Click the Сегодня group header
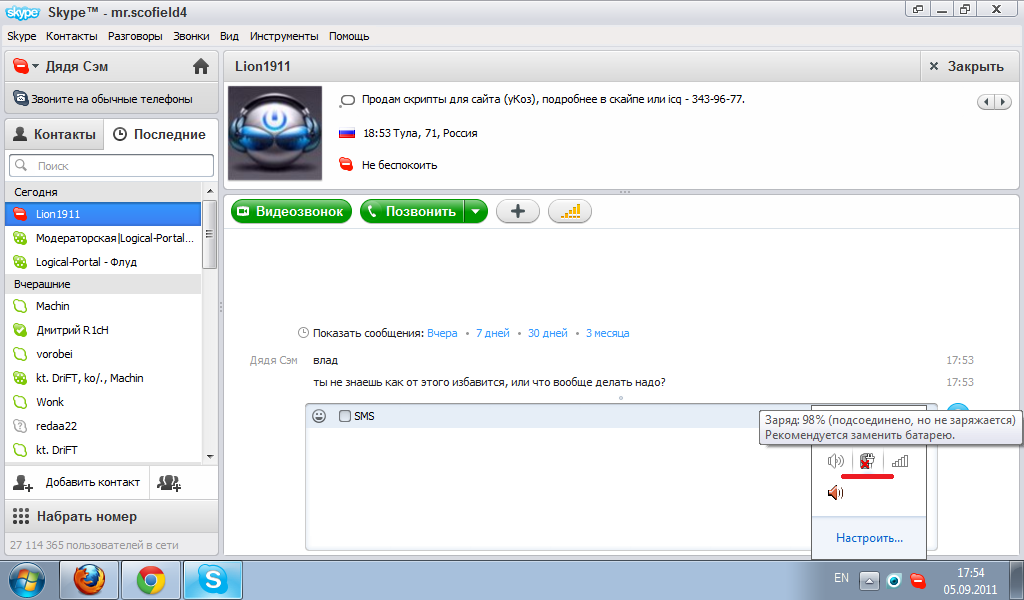 point(103,192)
